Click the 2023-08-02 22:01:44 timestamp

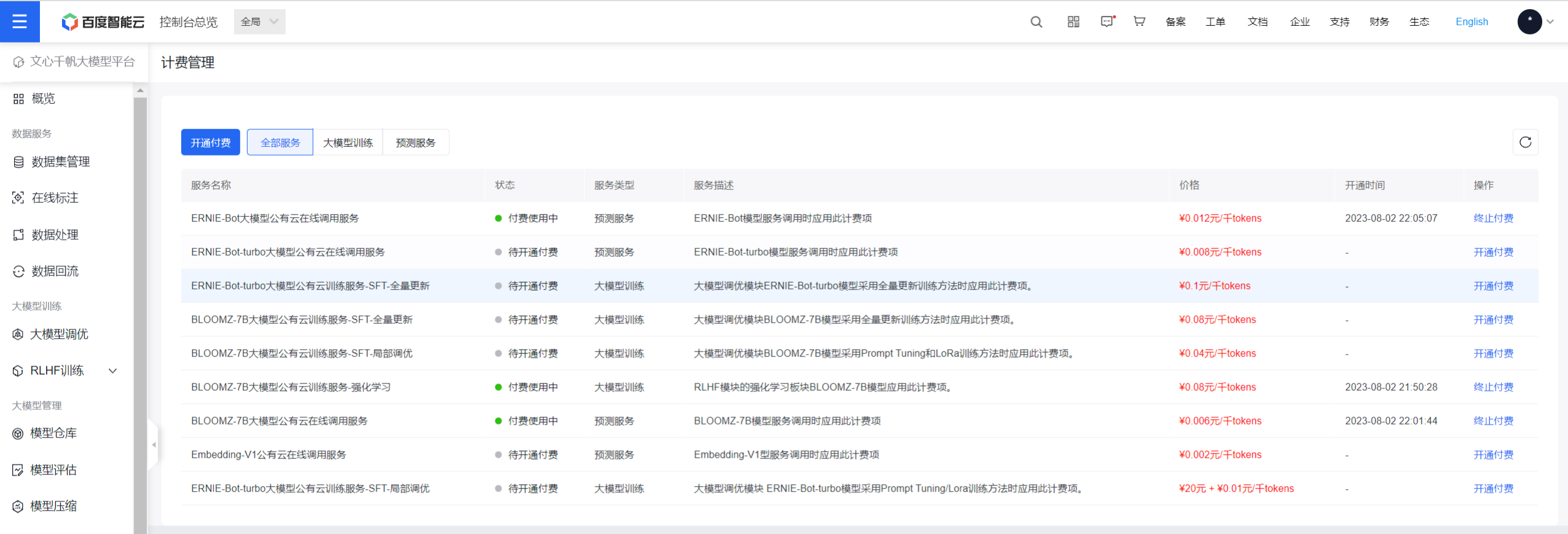click(x=1391, y=421)
